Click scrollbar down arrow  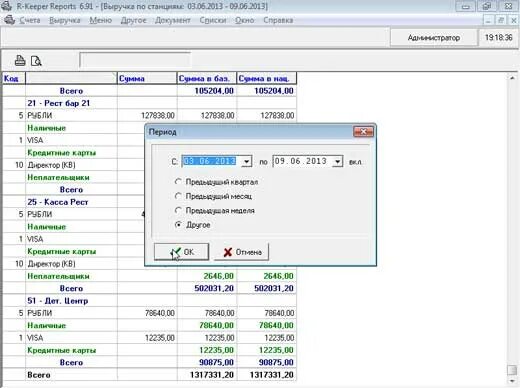click(x=512, y=381)
